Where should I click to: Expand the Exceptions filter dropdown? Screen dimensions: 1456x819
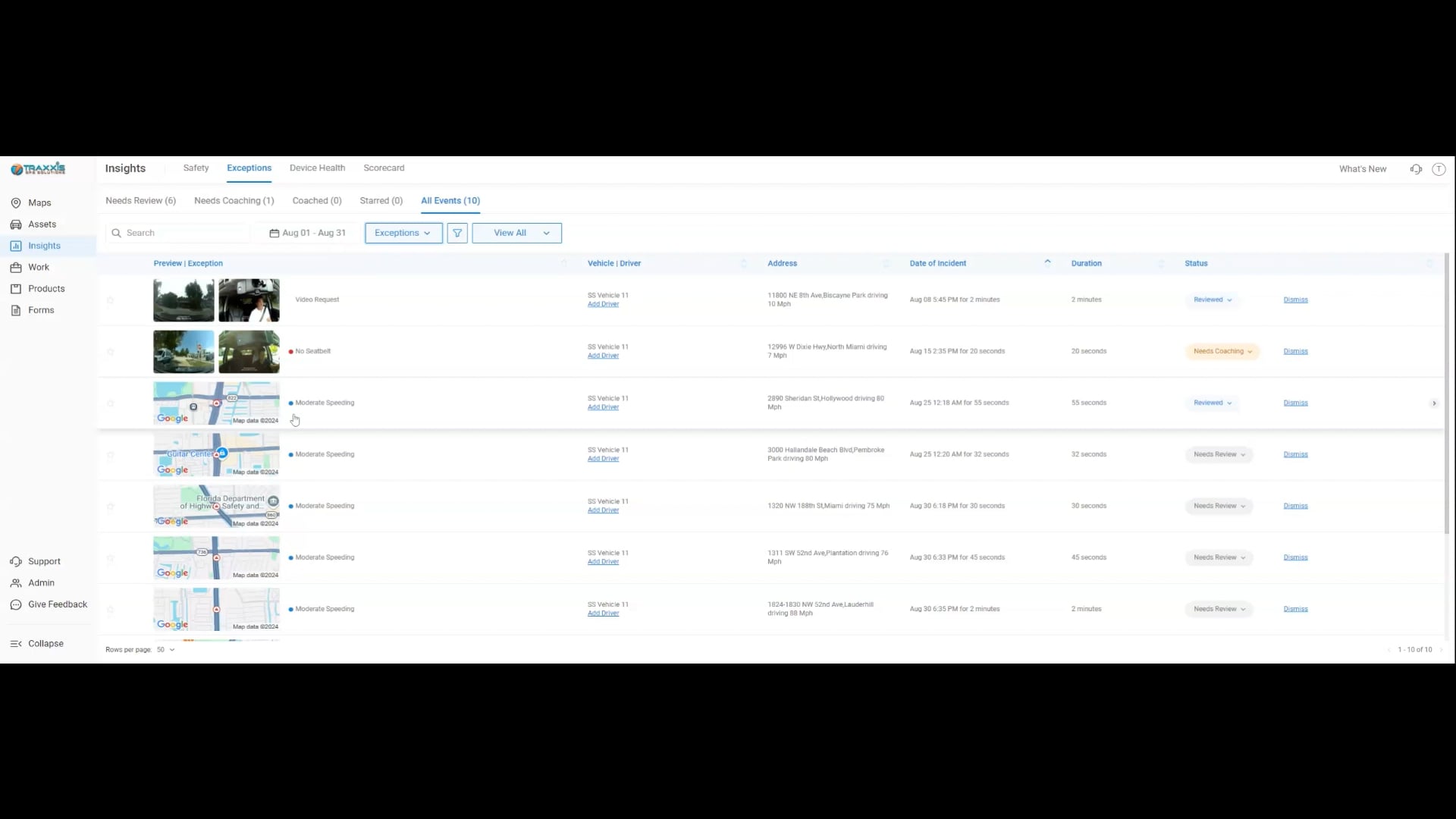click(403, 233)
